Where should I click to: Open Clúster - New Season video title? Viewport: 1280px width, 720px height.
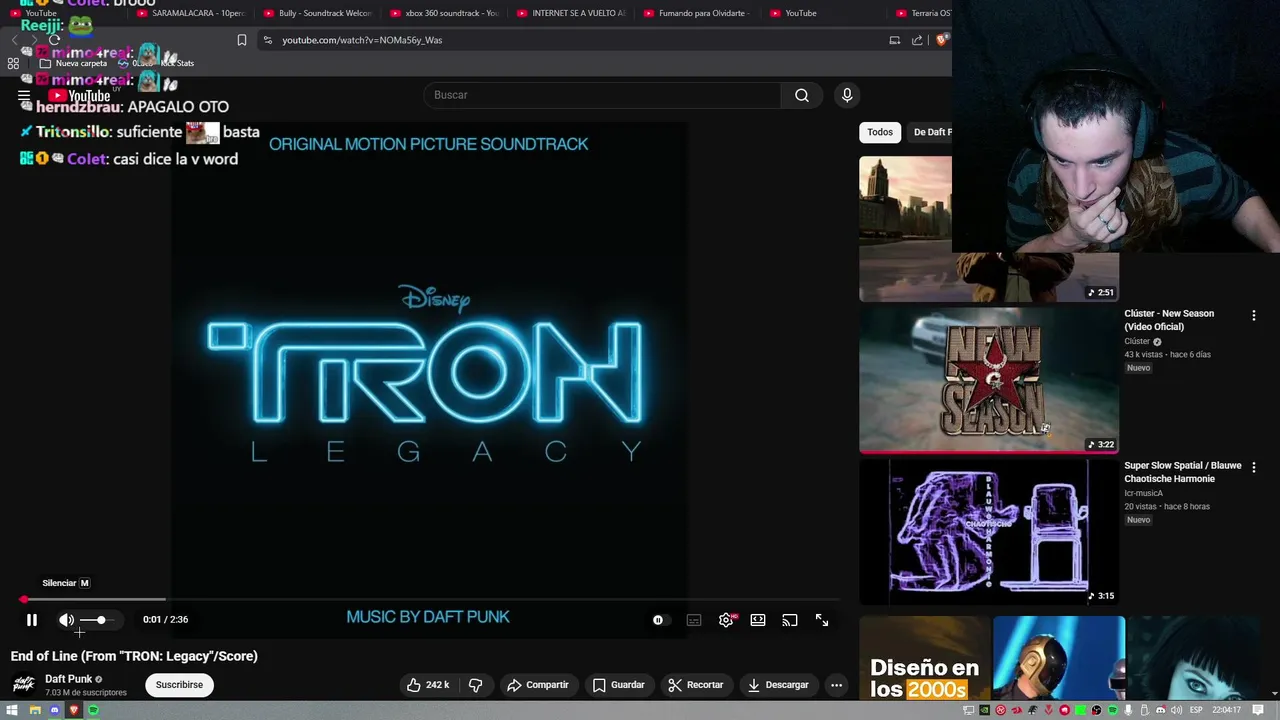pos(1169,320)
